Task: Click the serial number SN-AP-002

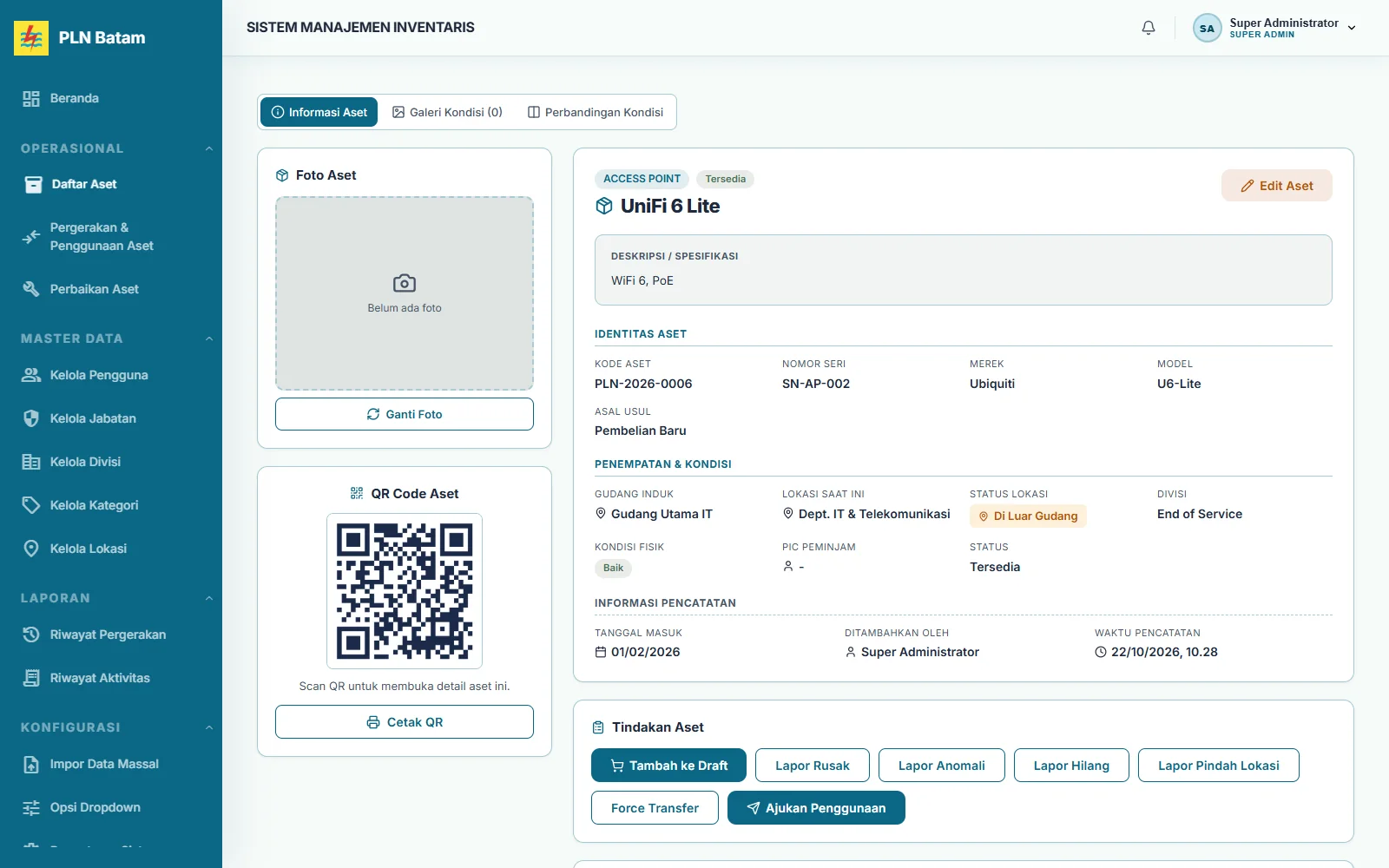Action: 816,384
